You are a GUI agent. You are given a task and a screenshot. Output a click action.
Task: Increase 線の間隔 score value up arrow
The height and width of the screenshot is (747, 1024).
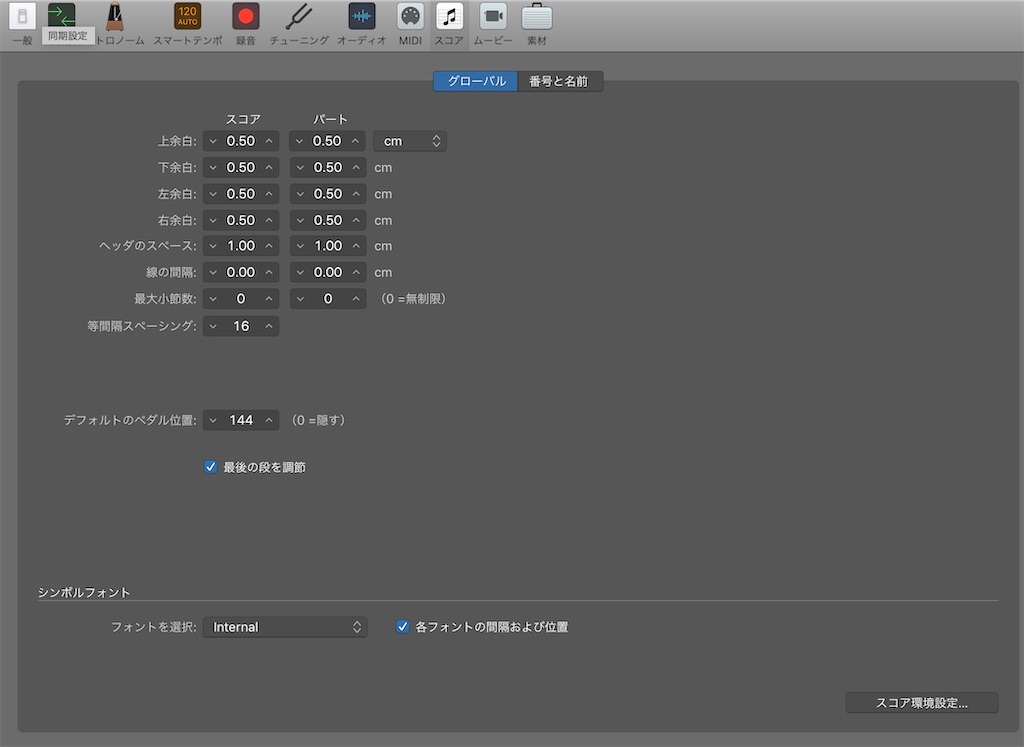pyautogui.click(x=268, y=272)
